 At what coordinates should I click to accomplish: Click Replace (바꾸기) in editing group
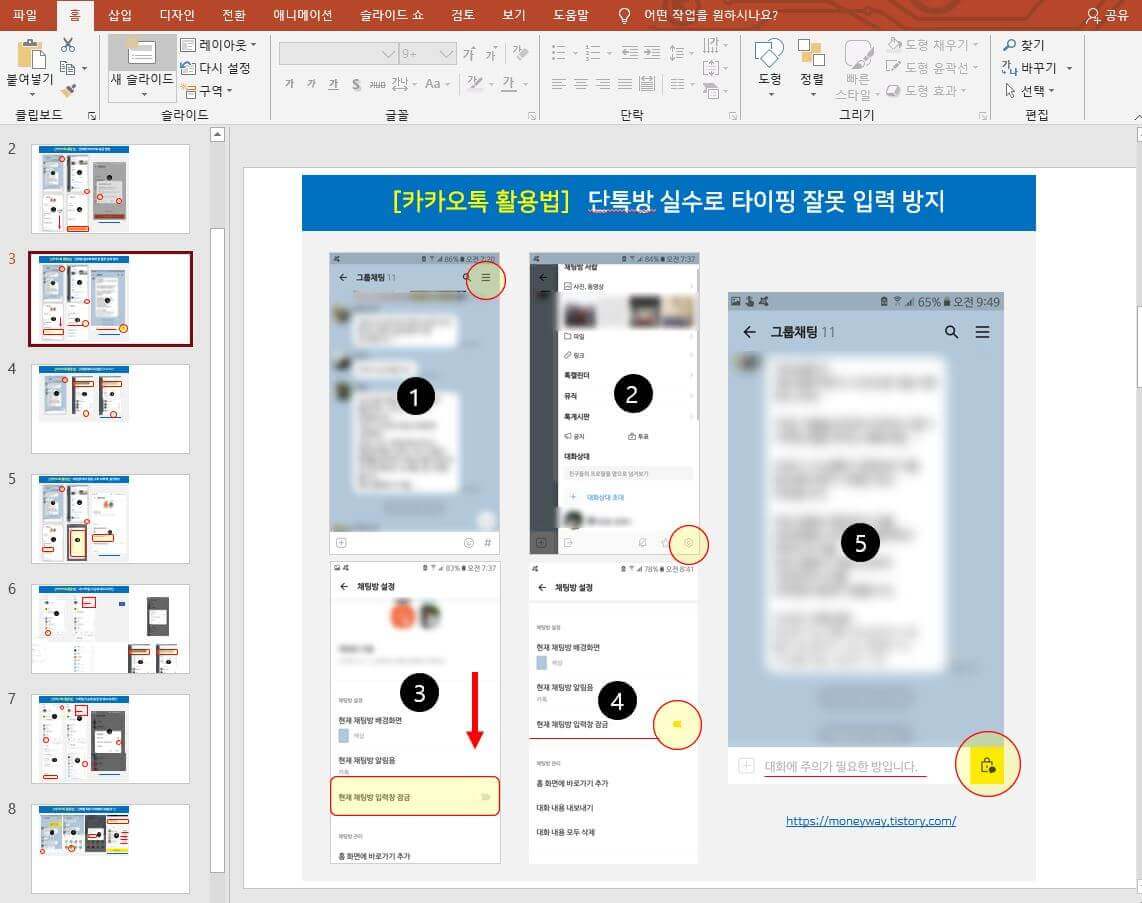1028,68
